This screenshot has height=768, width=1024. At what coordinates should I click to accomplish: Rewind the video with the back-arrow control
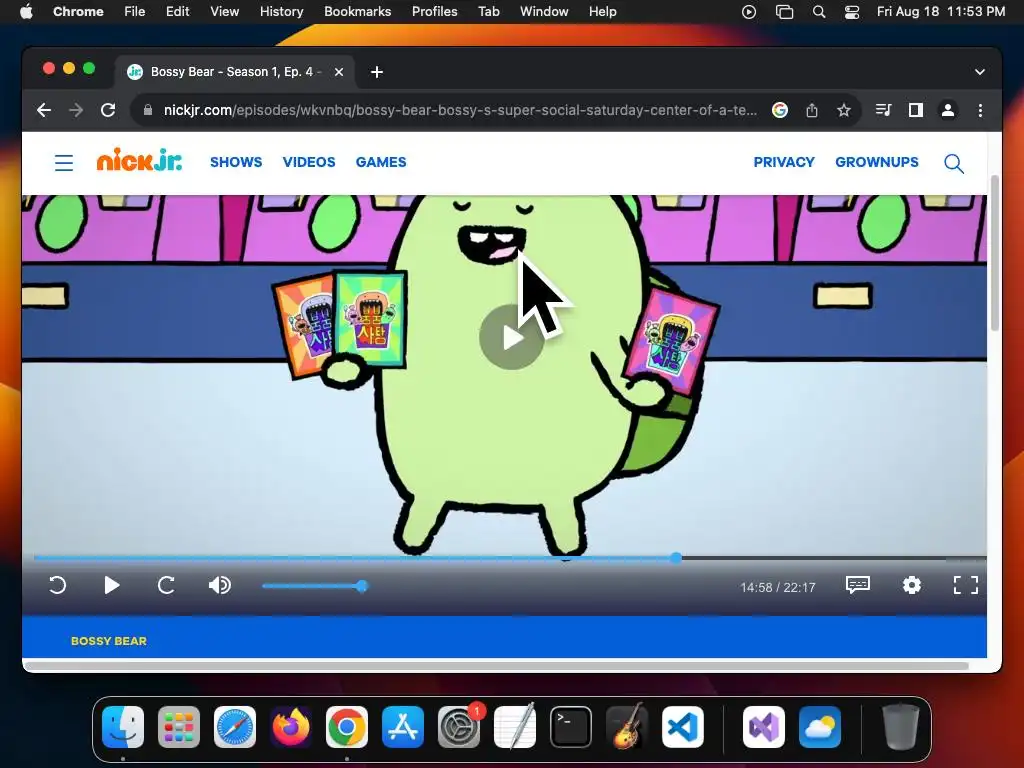(x=57, y=585)
